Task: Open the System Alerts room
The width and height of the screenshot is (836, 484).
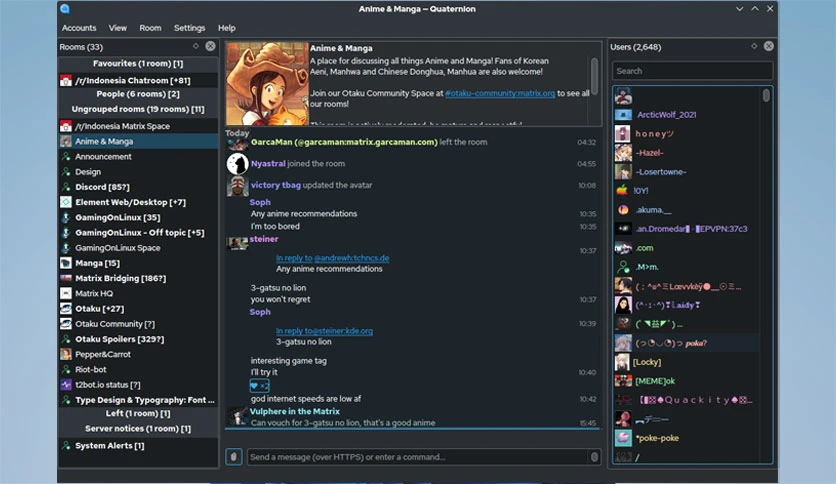Action: pyautogui.click(x=138, y=446)
